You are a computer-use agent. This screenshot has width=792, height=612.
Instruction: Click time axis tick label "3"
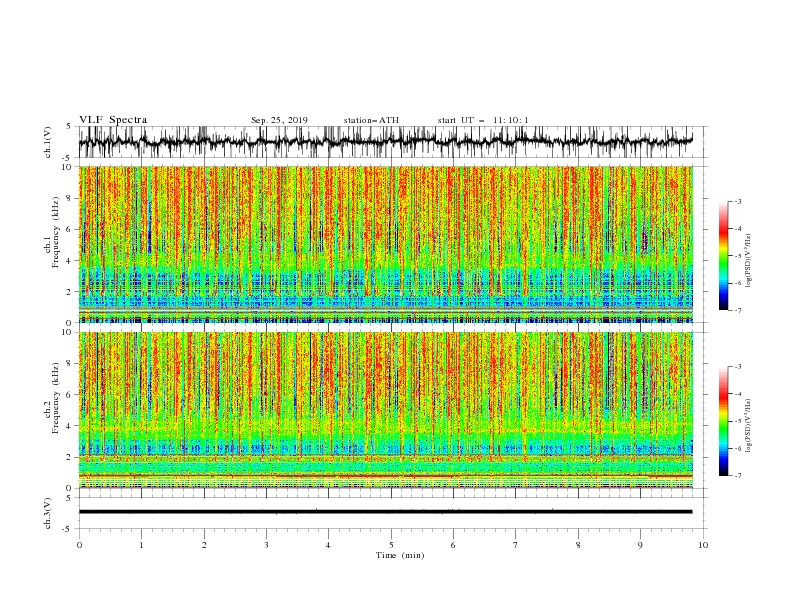tap(266, 545)
